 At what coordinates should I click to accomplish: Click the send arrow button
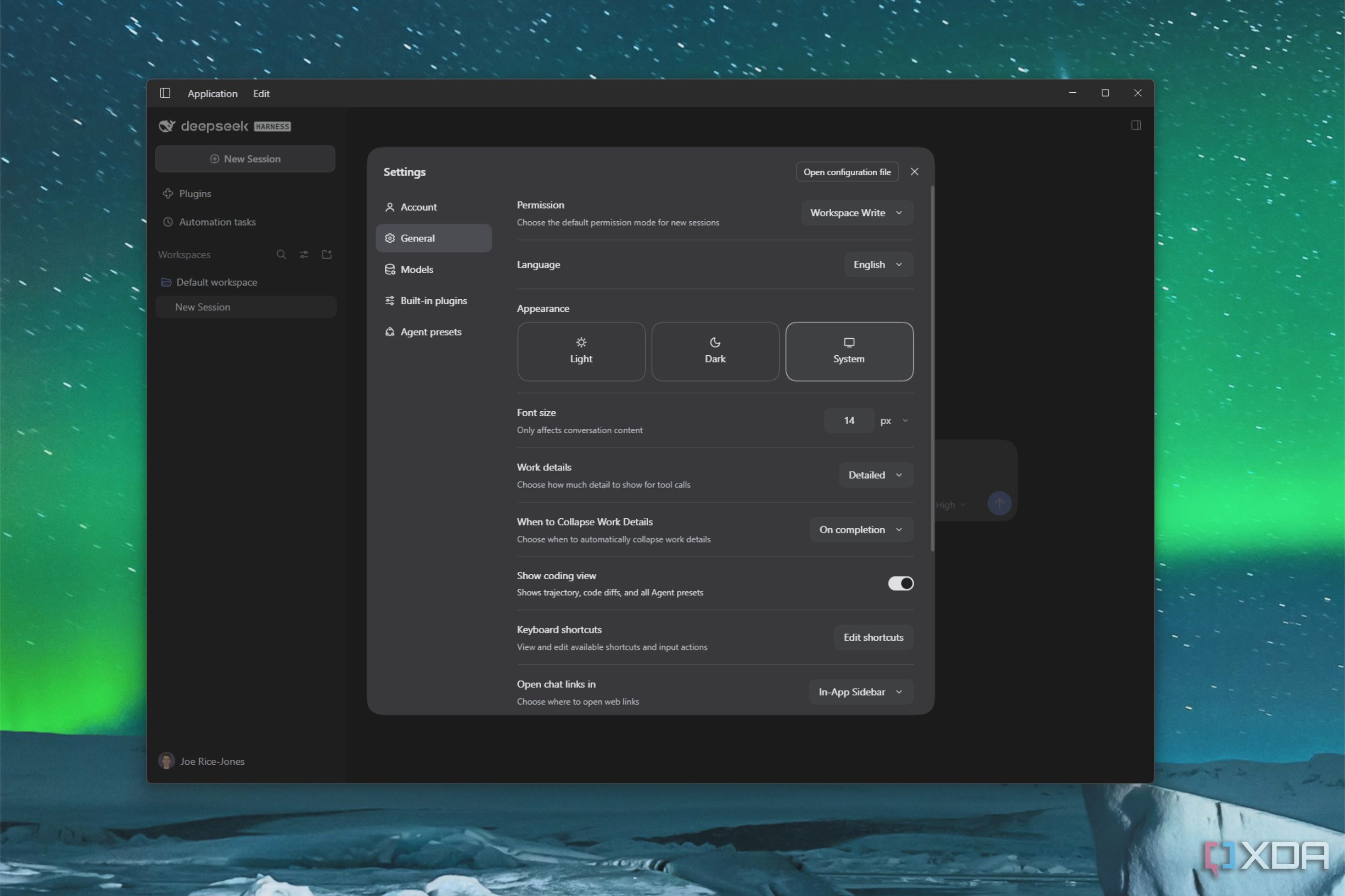pyautogui.click(x=999, y=504)
